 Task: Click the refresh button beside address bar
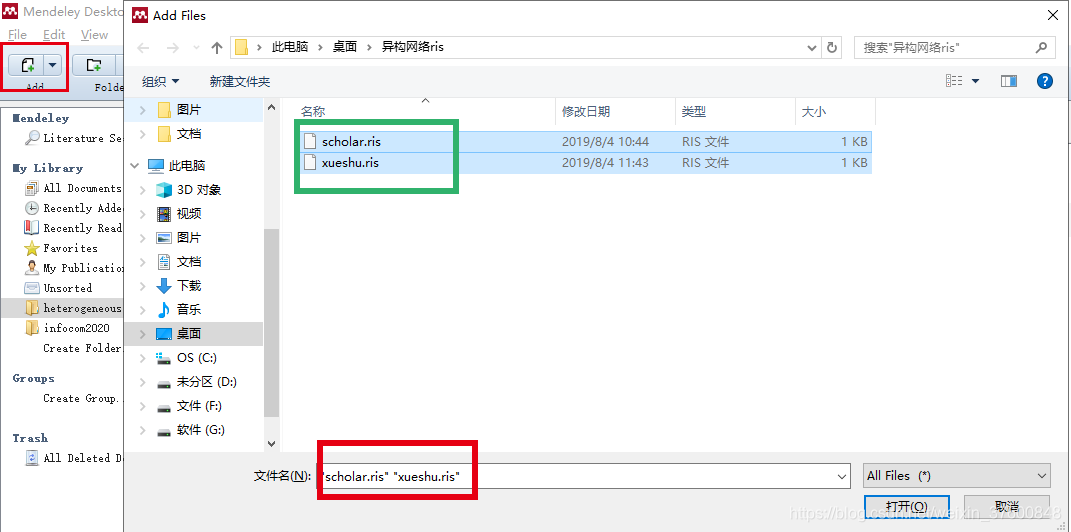tap(831, 48)
